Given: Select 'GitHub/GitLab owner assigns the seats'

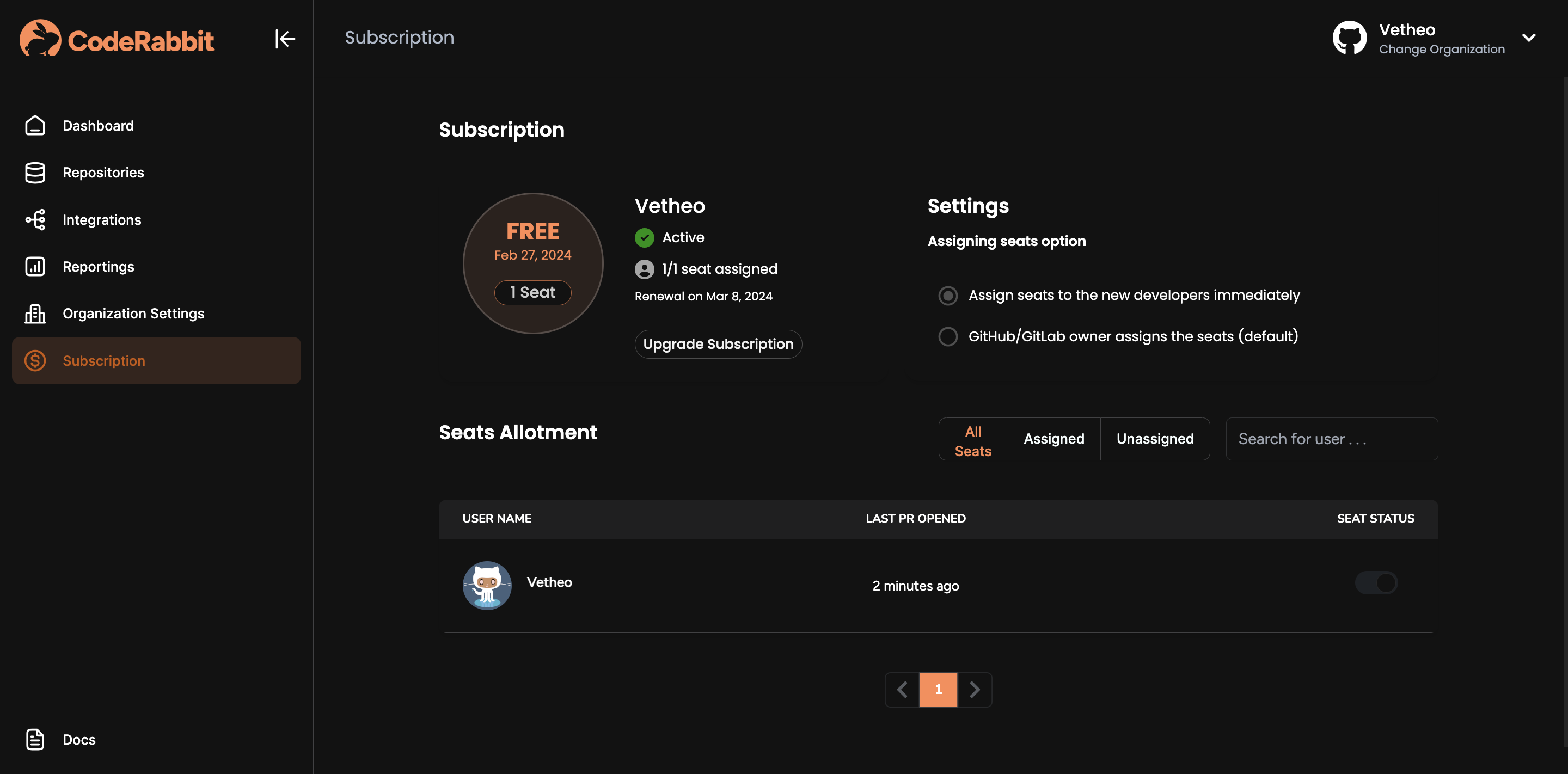Looking at the screenshot, I should coord(947,336).
